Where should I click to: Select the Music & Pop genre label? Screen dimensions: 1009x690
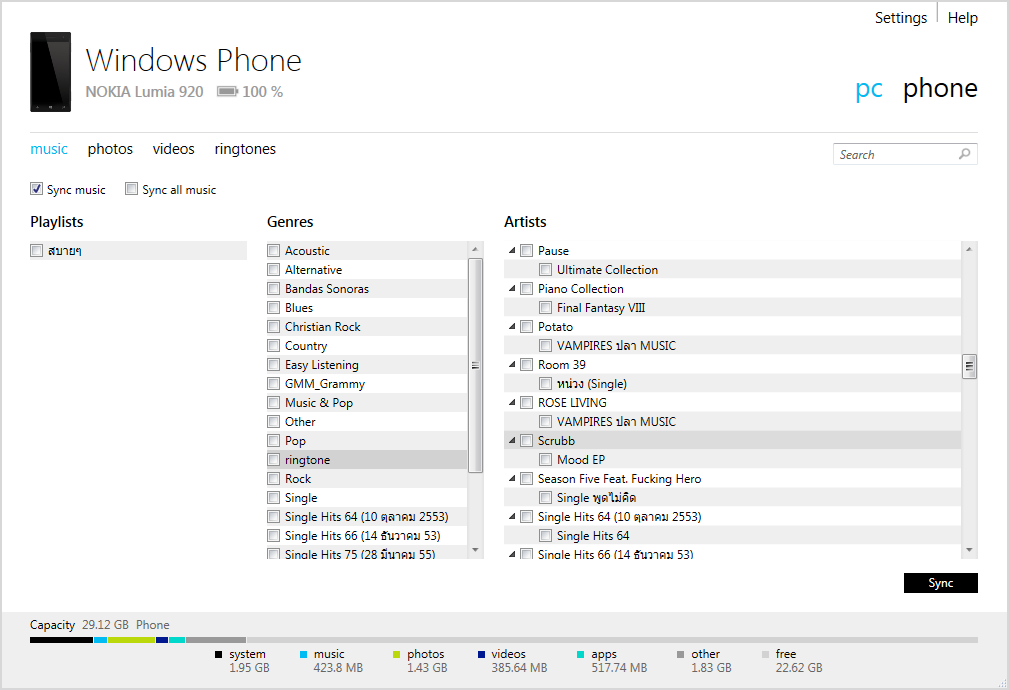point(319,403)
